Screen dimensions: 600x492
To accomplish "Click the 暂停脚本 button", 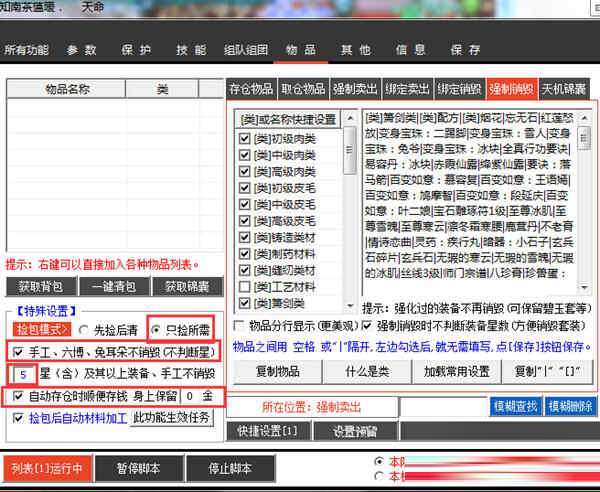I will [139, 468].
